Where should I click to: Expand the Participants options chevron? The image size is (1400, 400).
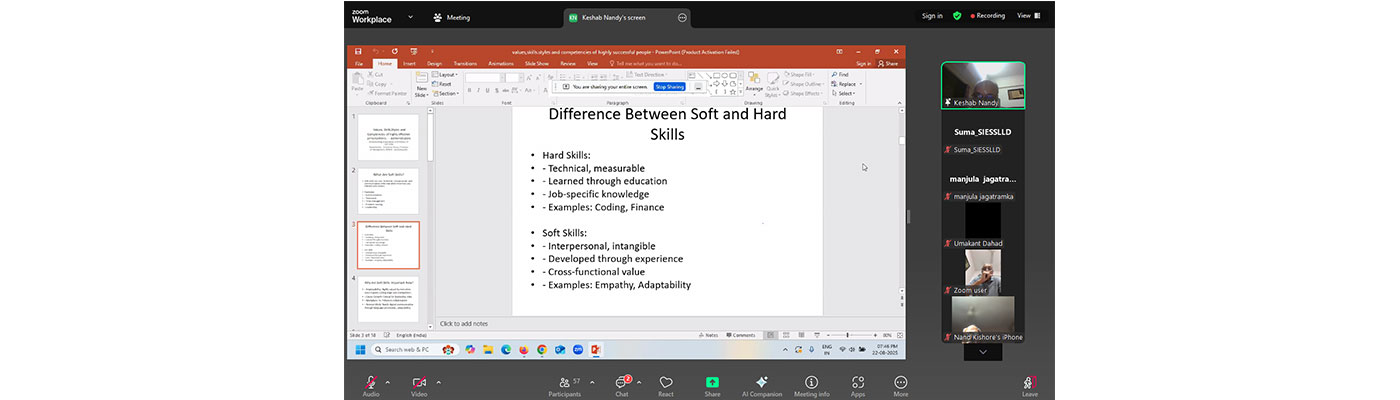tap(592, 382)
